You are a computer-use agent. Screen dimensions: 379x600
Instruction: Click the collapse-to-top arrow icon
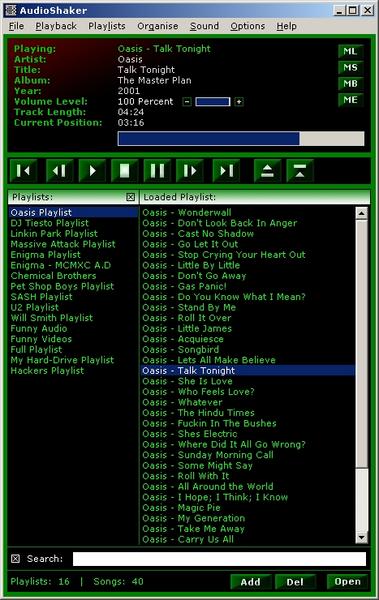[300, 171]
